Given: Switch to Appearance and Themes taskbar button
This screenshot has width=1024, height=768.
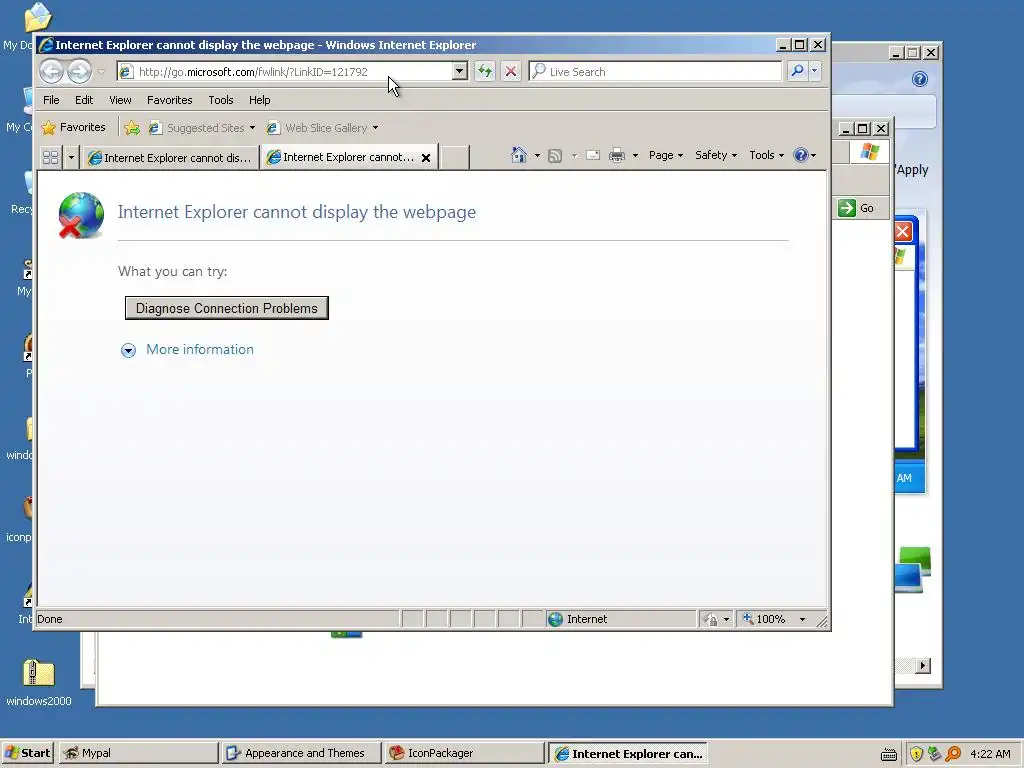Looking at the screenshot, I should [x=300, y=753].
